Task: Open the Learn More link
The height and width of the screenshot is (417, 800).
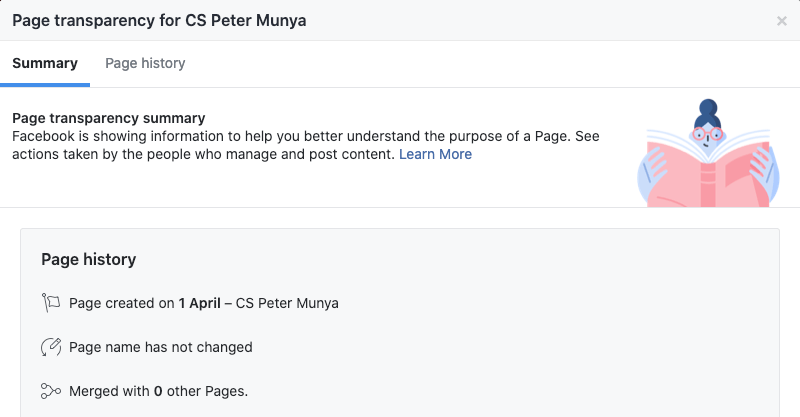Action: click(435, 154)
